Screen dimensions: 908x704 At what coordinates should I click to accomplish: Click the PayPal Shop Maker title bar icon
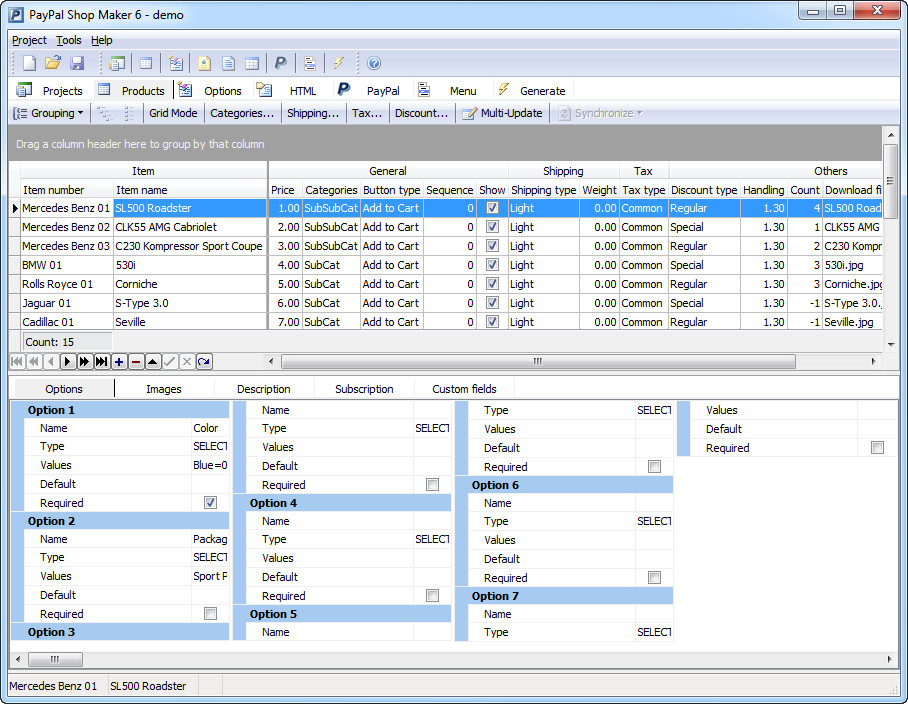(x=17, y=14)
